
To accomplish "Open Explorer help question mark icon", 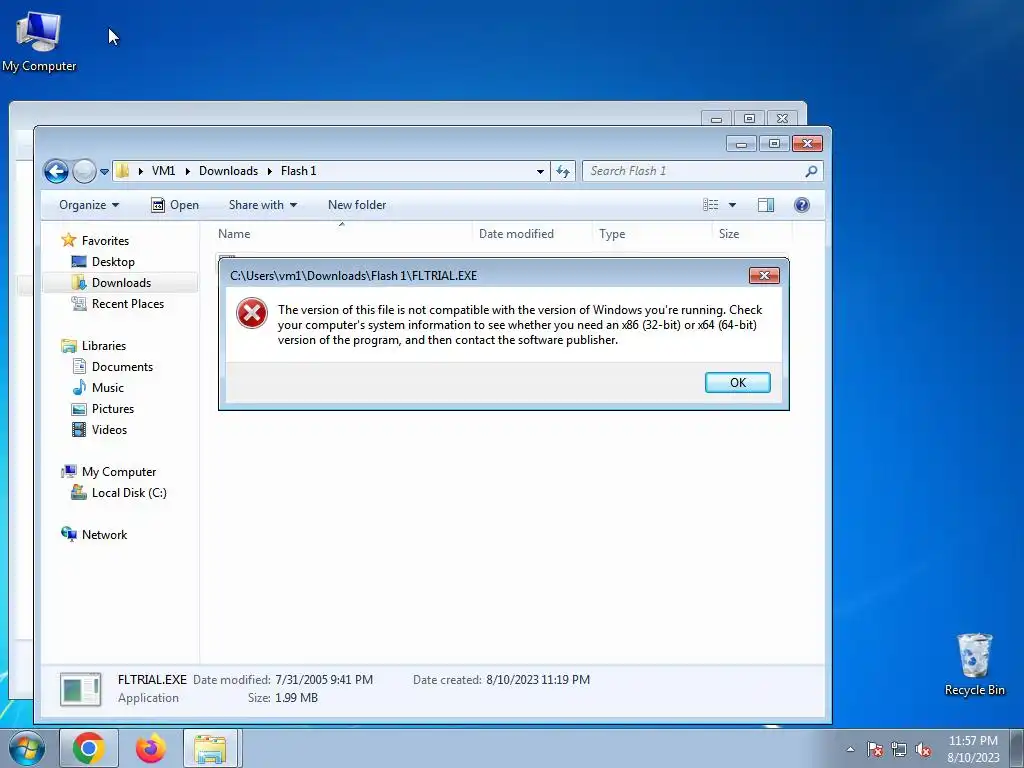I will [802, 205].
